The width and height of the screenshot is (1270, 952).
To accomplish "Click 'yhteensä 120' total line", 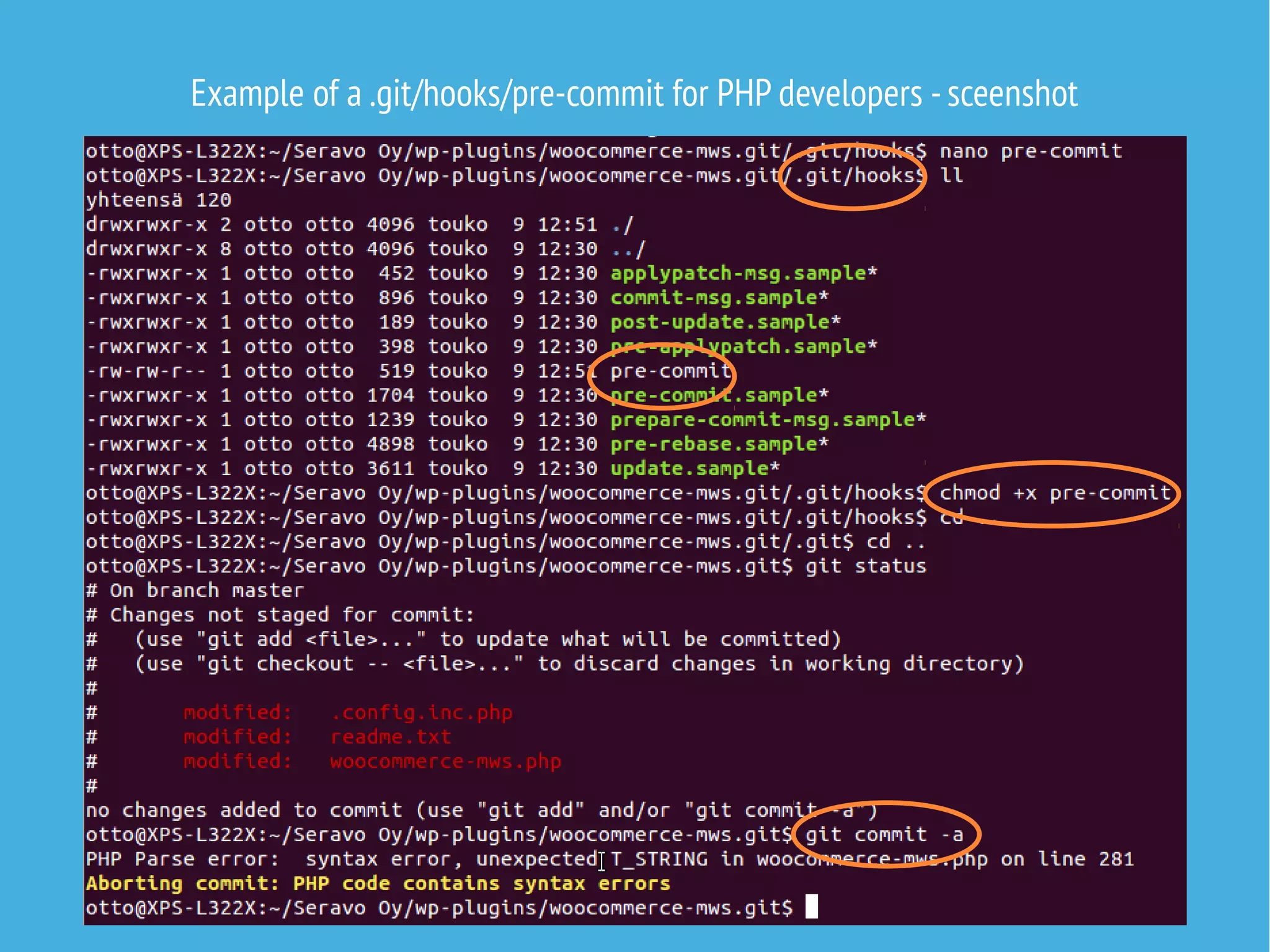I will pyautogui.click(x=158, y=200).
